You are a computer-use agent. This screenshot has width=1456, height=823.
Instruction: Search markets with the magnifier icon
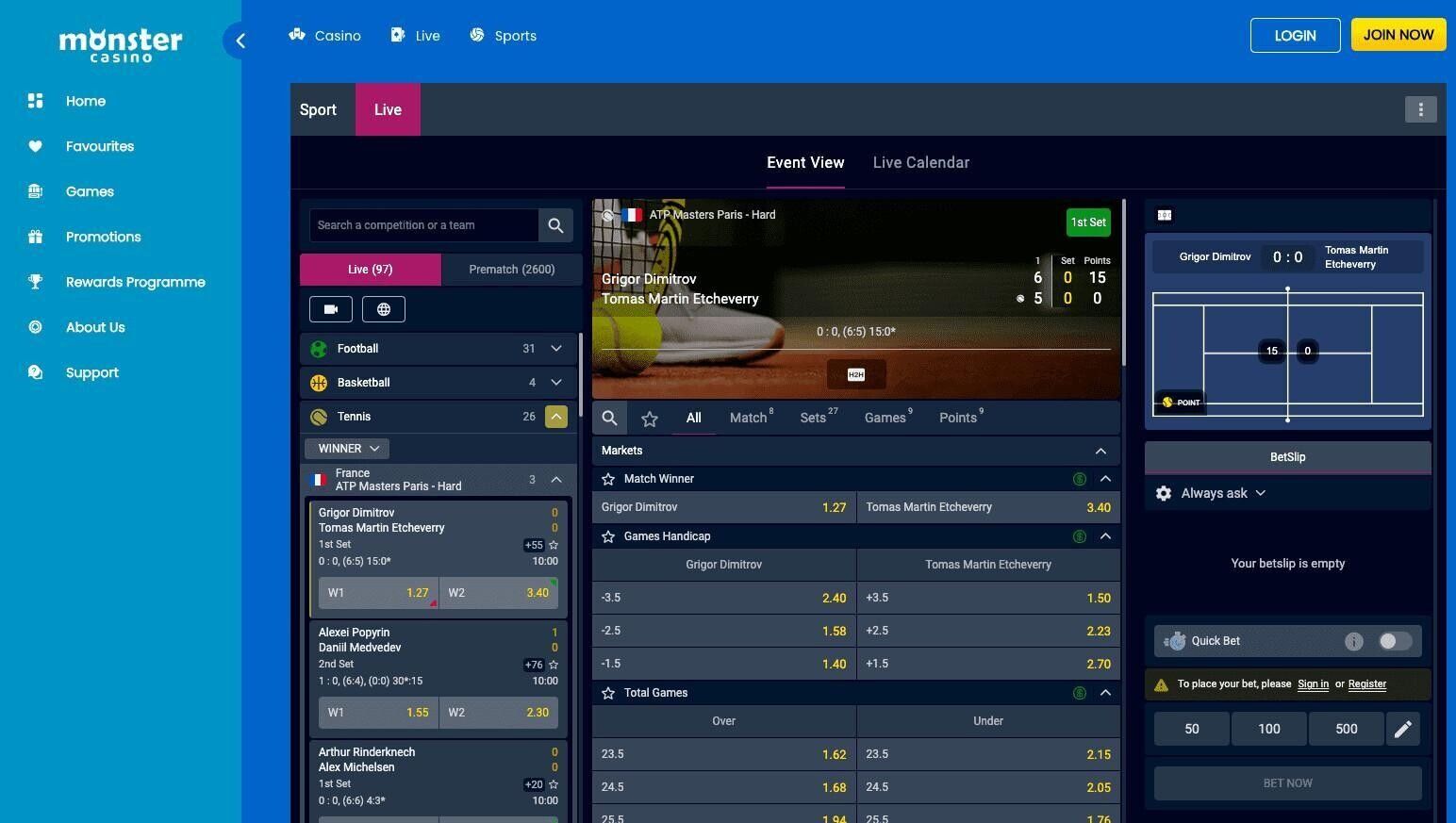610,418
